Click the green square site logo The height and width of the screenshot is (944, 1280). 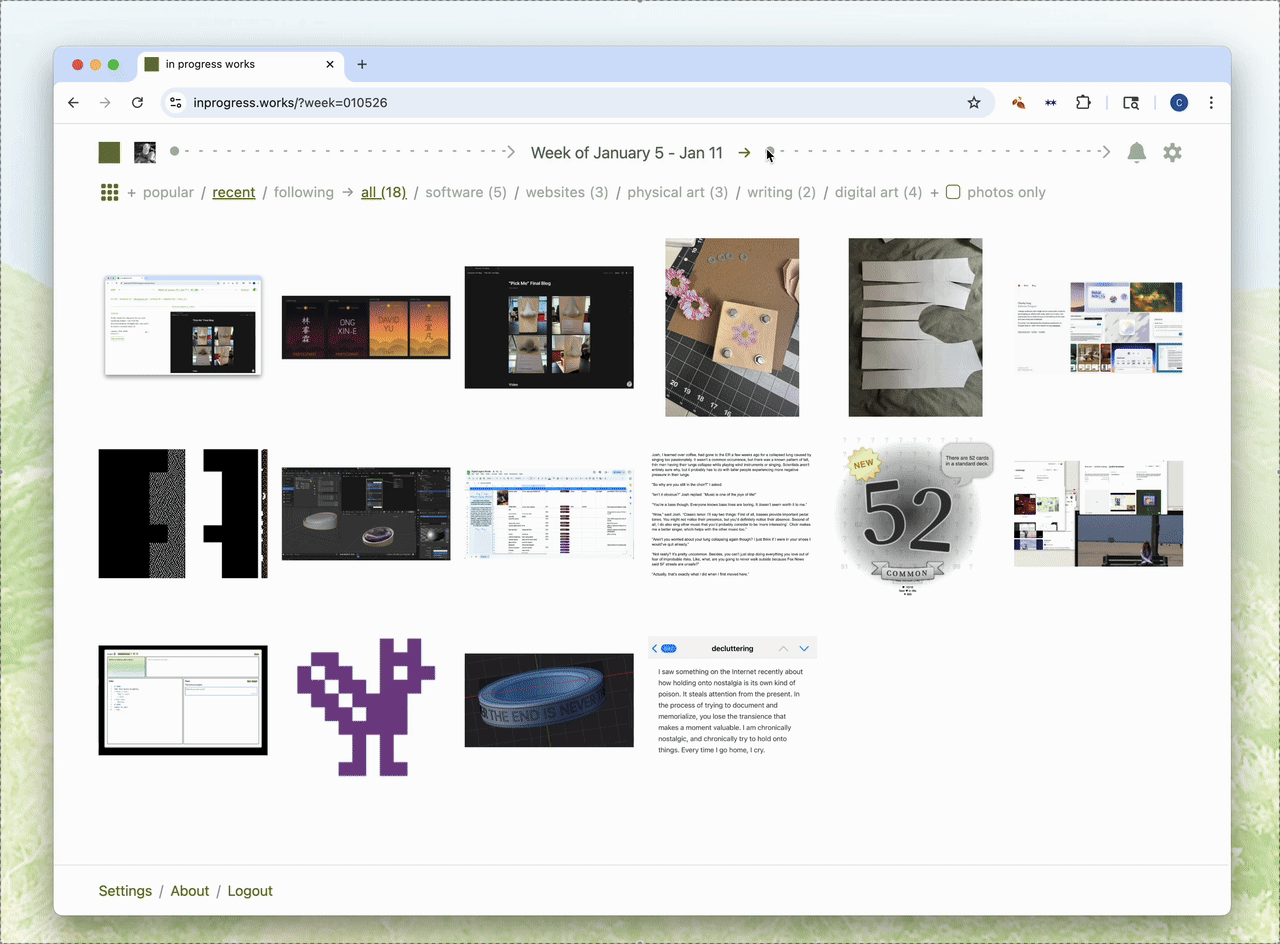coord(109,152)
